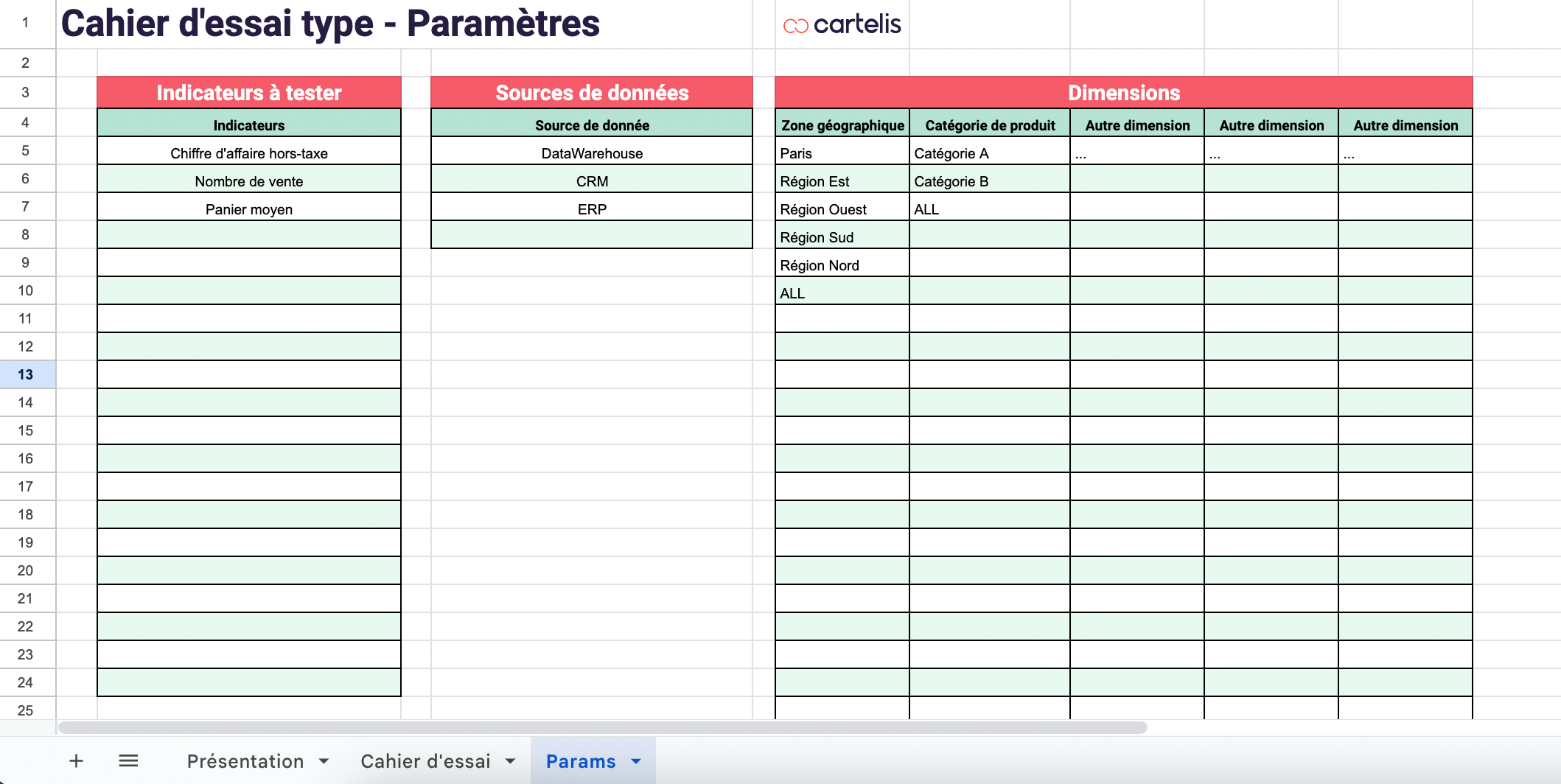Switch to the Présentation sheet tab
Viewport: 1561px width, 784px height.
click(245, 761)
